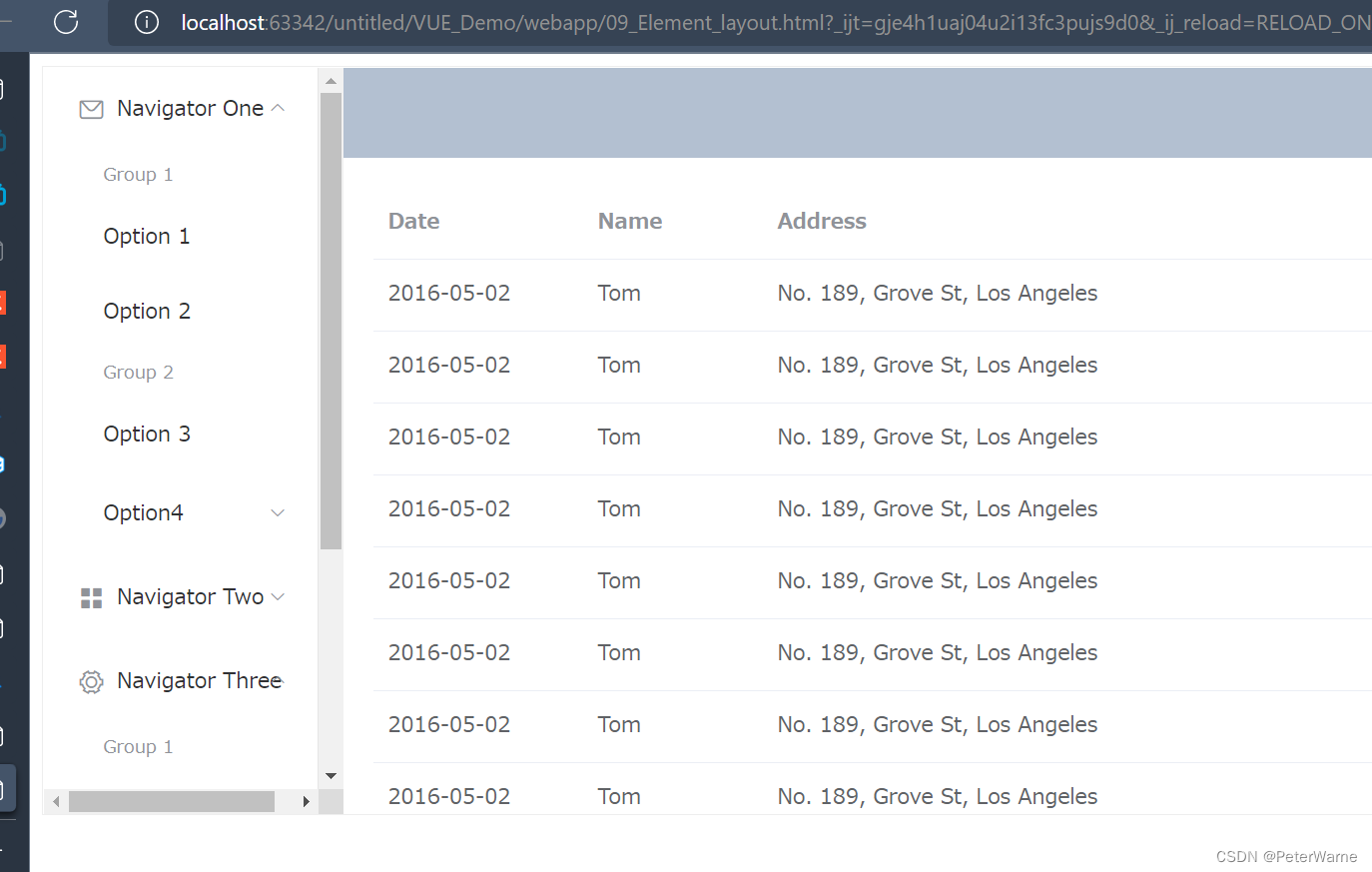Click the grid icon beside Navigator Two
Screen dimensions: 1372x872
coord(91,597)
